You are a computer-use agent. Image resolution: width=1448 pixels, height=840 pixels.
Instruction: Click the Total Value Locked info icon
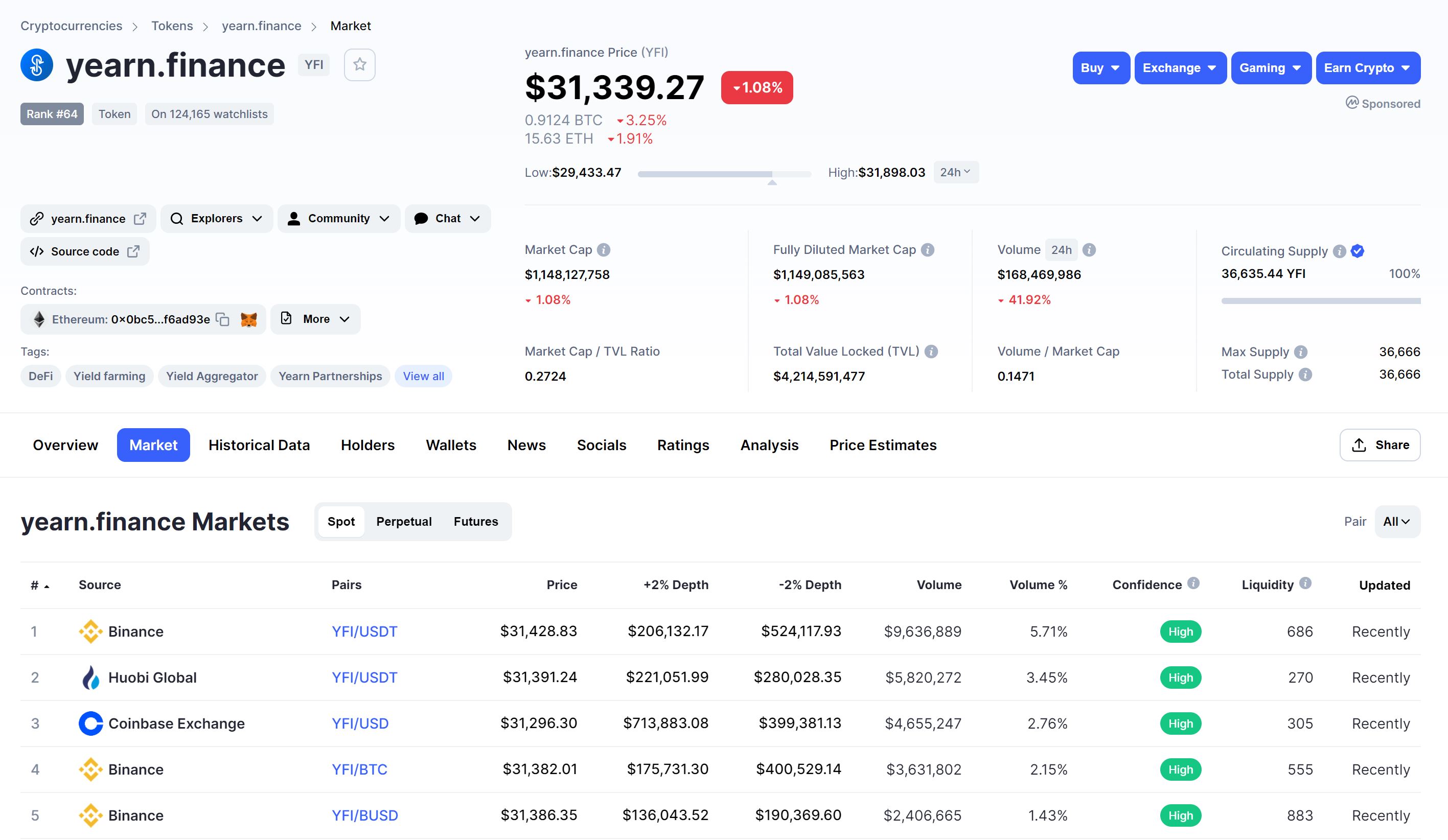pyautogui.click(x=931, y=352)
